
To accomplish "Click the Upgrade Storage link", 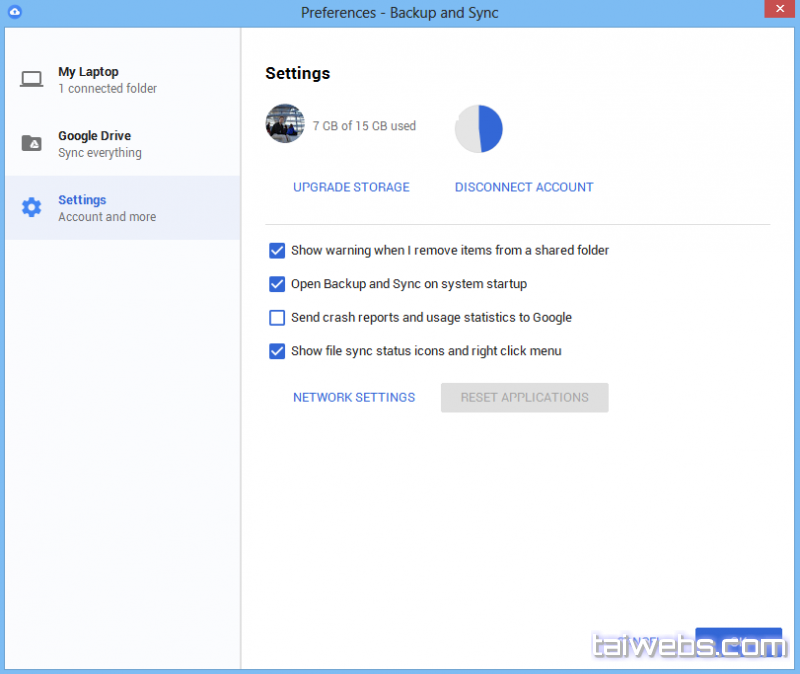I will tap(351, 187).
